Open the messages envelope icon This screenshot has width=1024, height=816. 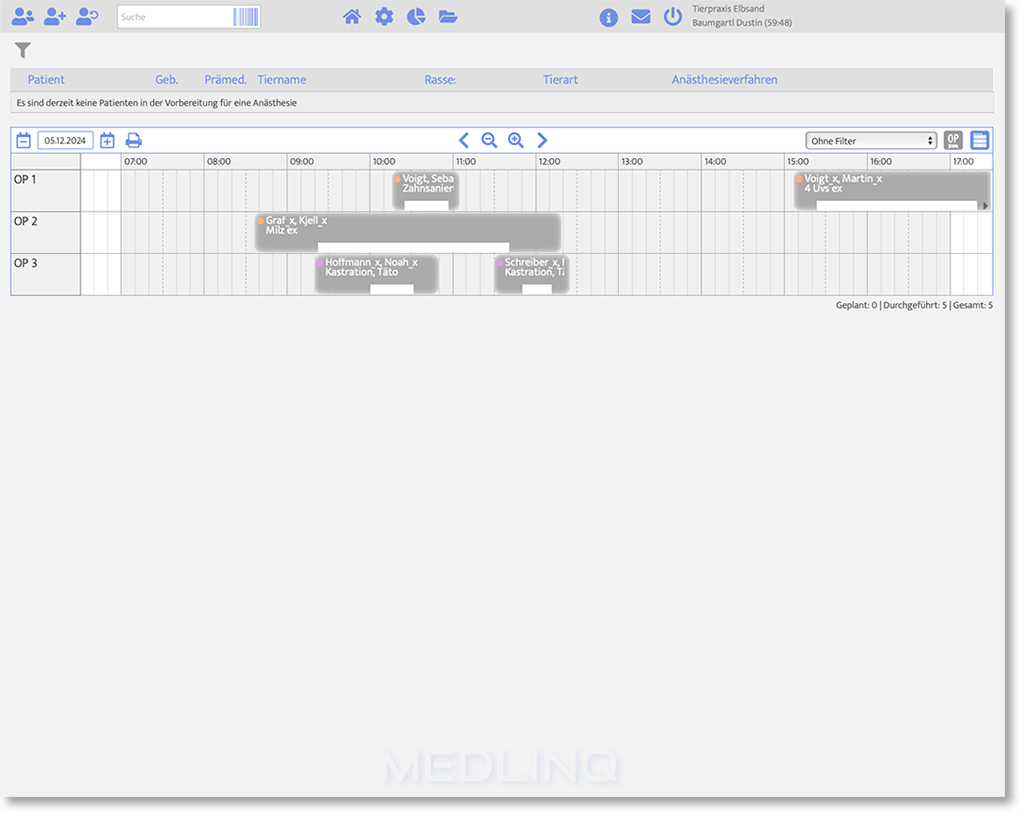coord(641,17)
